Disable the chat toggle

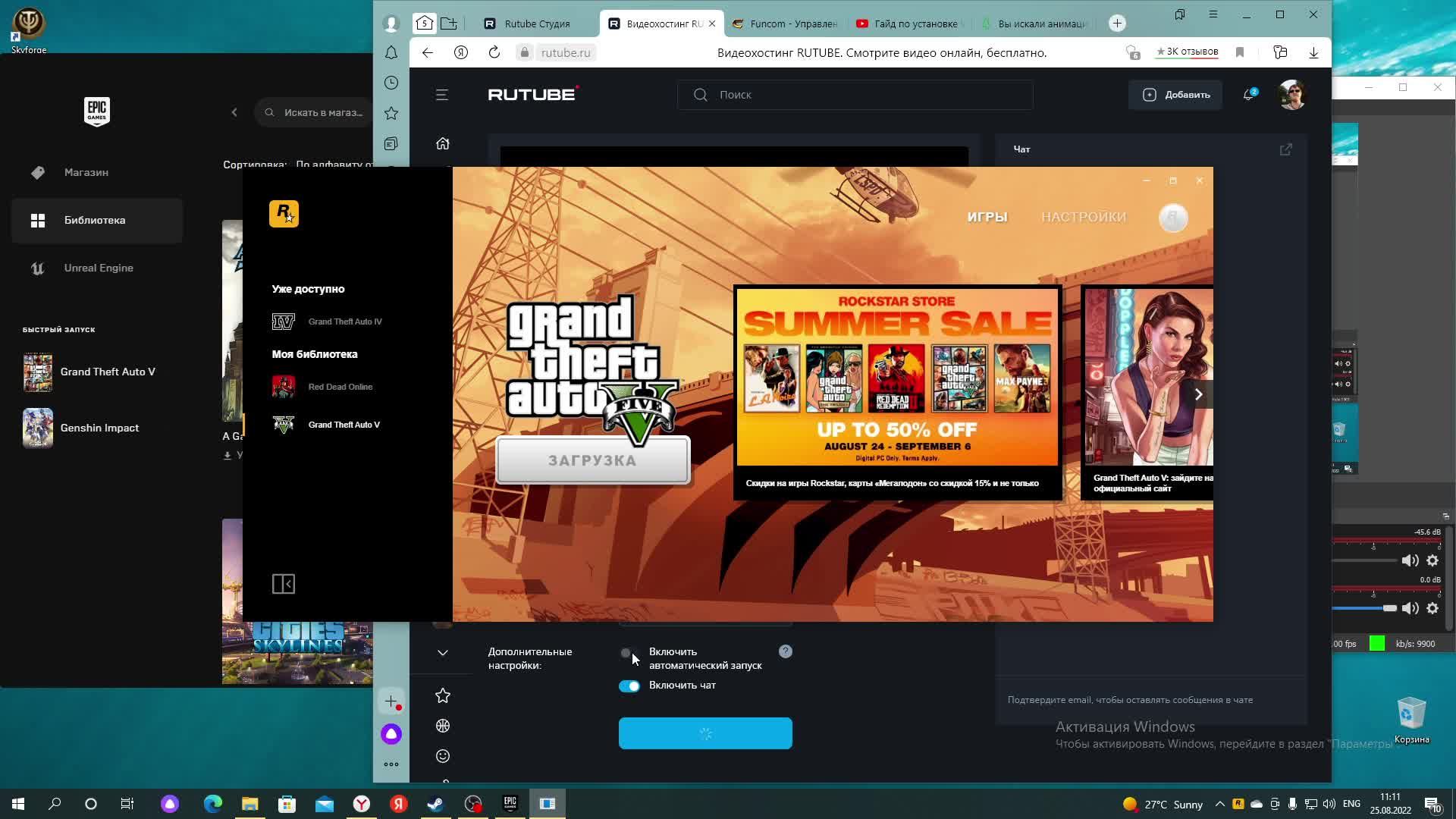(x=629, y=686)
